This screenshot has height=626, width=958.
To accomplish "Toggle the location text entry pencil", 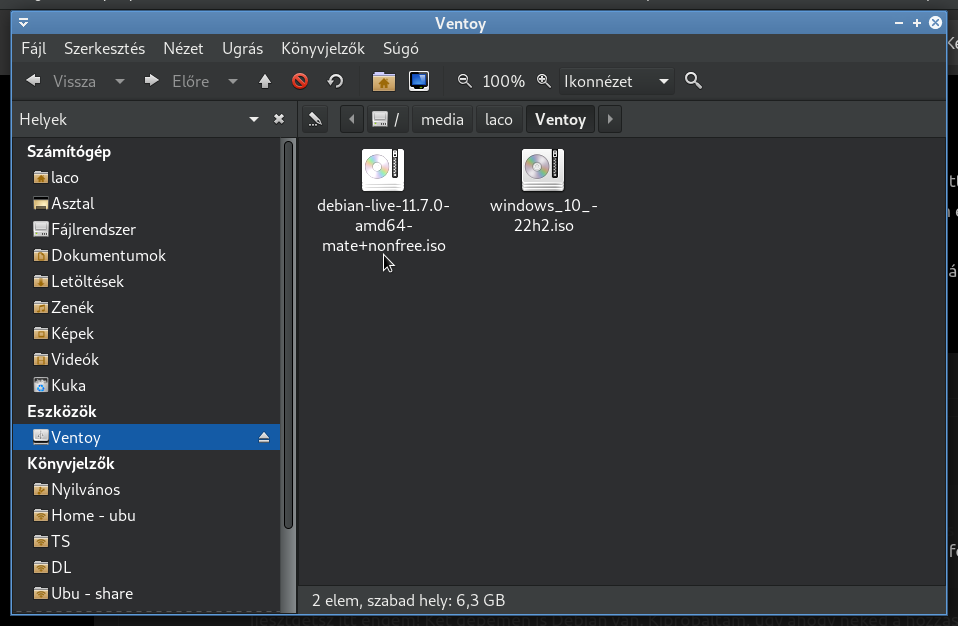I will 315,119.
